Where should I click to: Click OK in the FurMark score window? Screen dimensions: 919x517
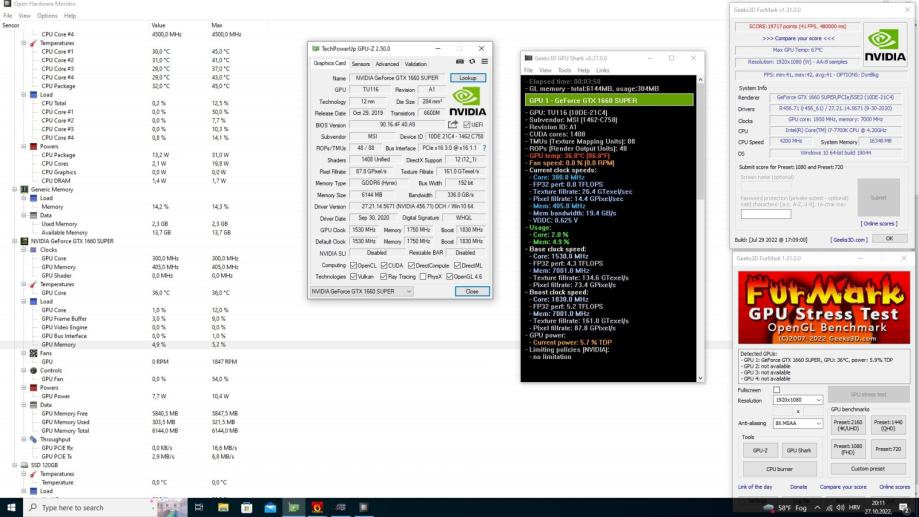click(x=889, y=239)
